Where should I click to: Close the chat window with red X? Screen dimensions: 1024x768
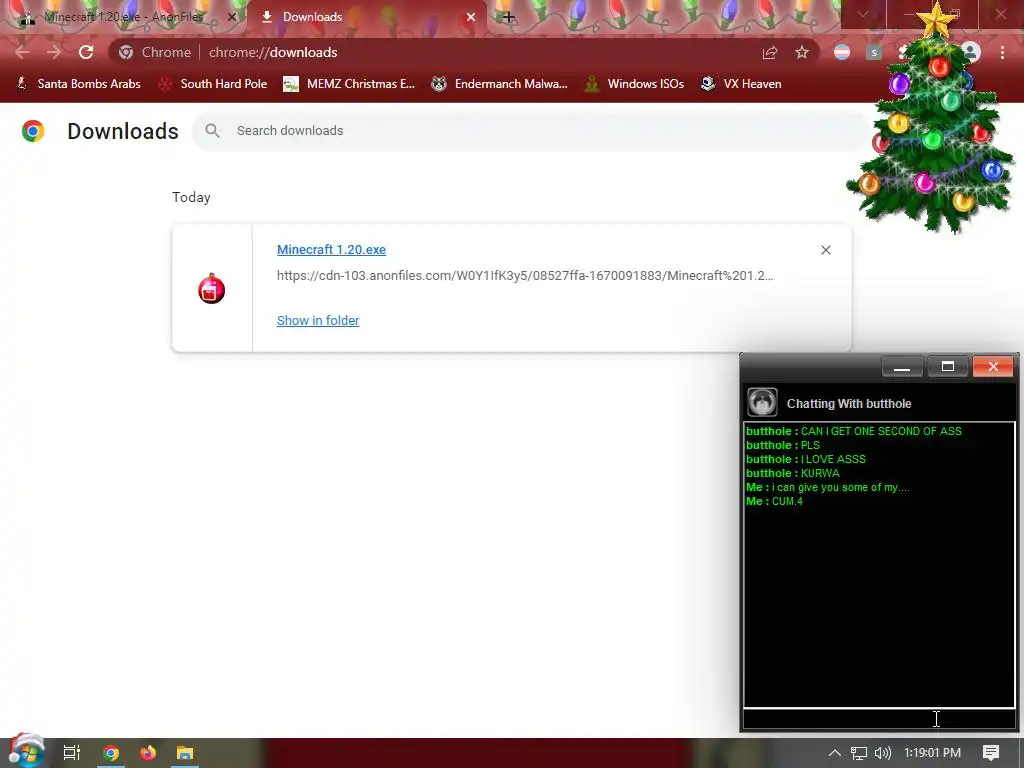pos(993,367)
